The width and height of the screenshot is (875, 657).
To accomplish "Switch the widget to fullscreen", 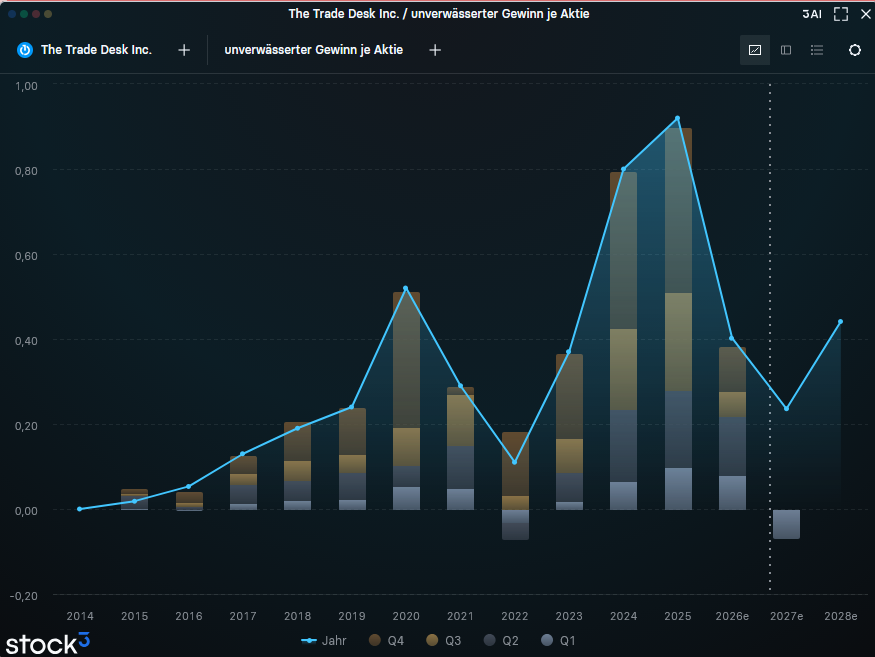I will point(841,14).
